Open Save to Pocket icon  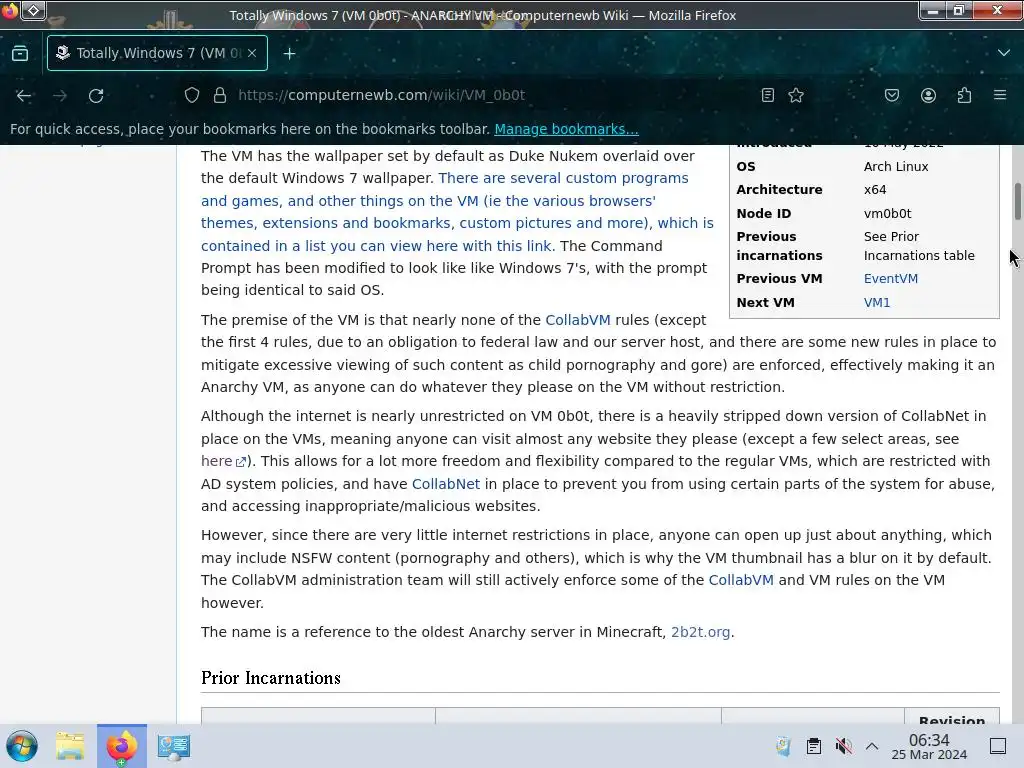[x=891, y=95]
